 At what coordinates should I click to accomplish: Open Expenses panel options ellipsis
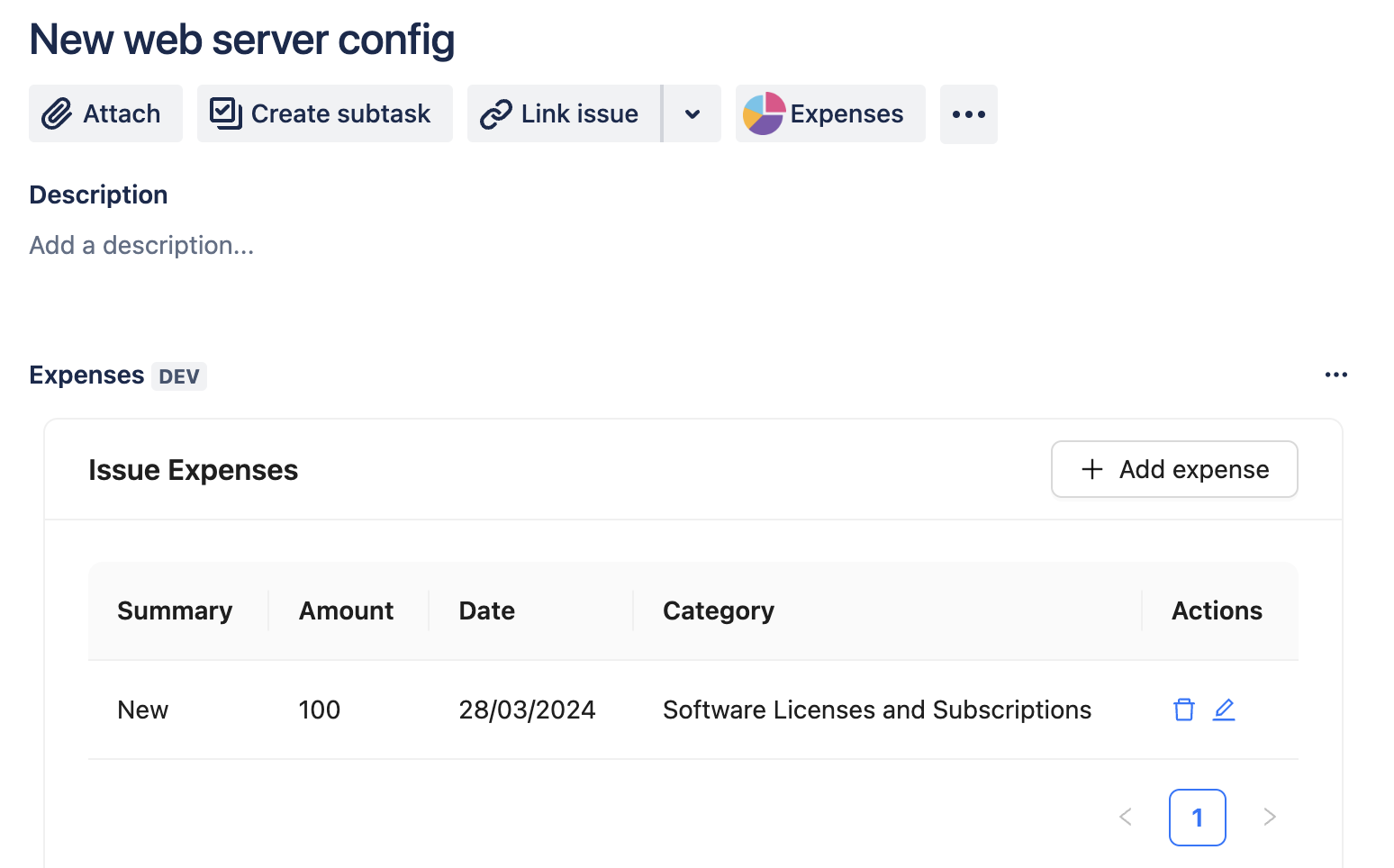click(1336, 375)
